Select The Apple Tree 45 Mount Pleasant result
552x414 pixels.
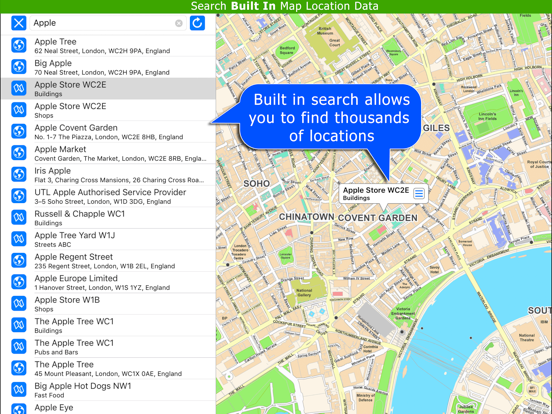pos(108,368)
